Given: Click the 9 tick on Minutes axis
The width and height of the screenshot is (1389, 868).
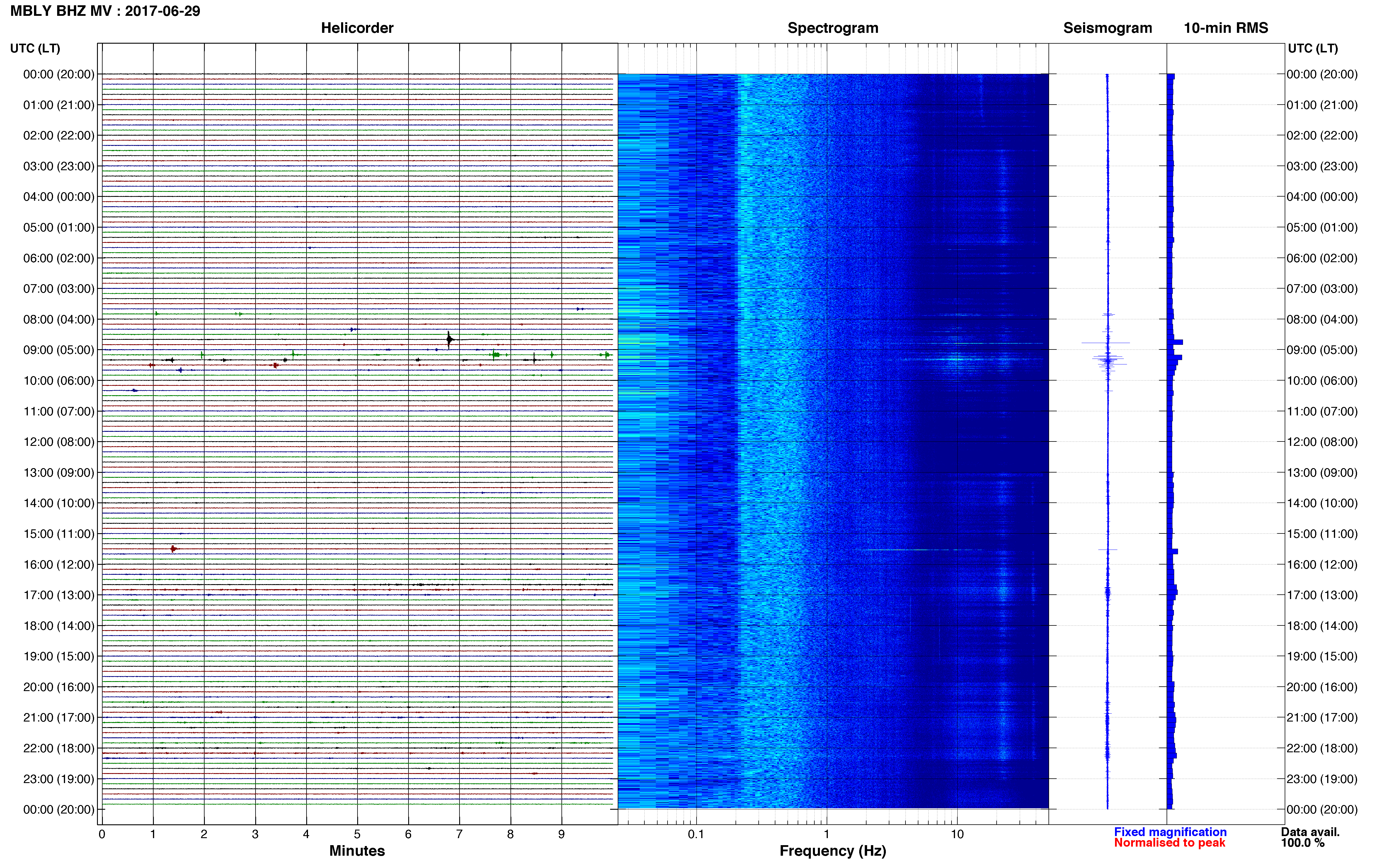Looking at the screenshot, I should [x=561, y=835].
